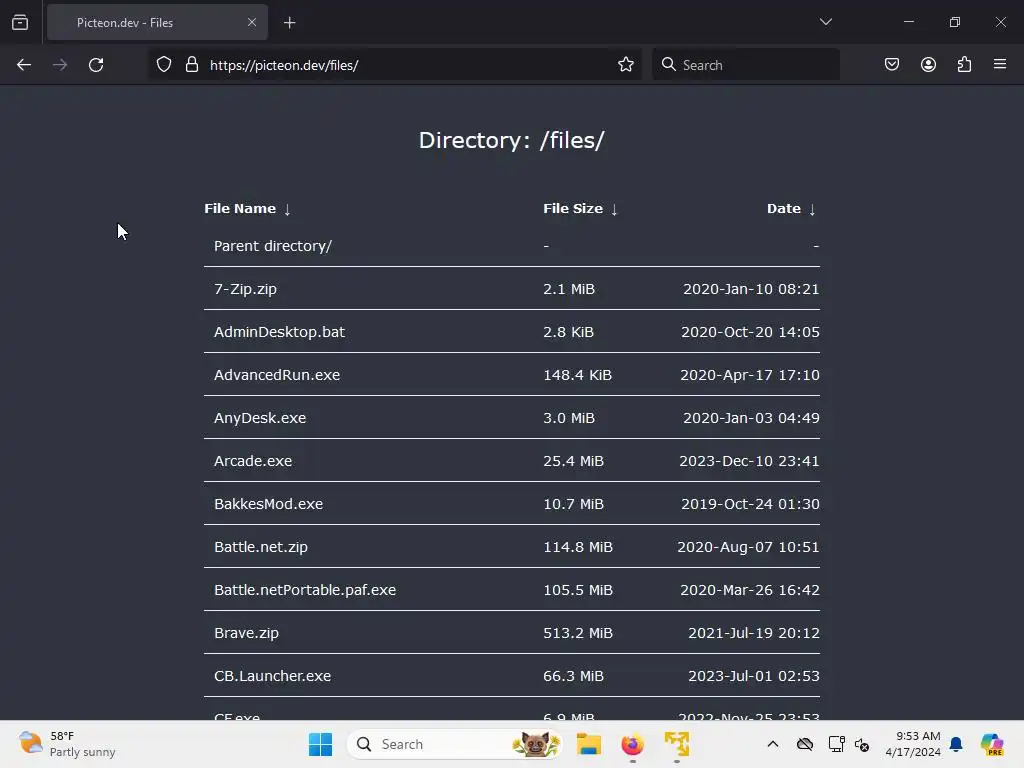Download CB.Launcher.exe
The image size is (1024, 768).
click(x=272, y=676)
